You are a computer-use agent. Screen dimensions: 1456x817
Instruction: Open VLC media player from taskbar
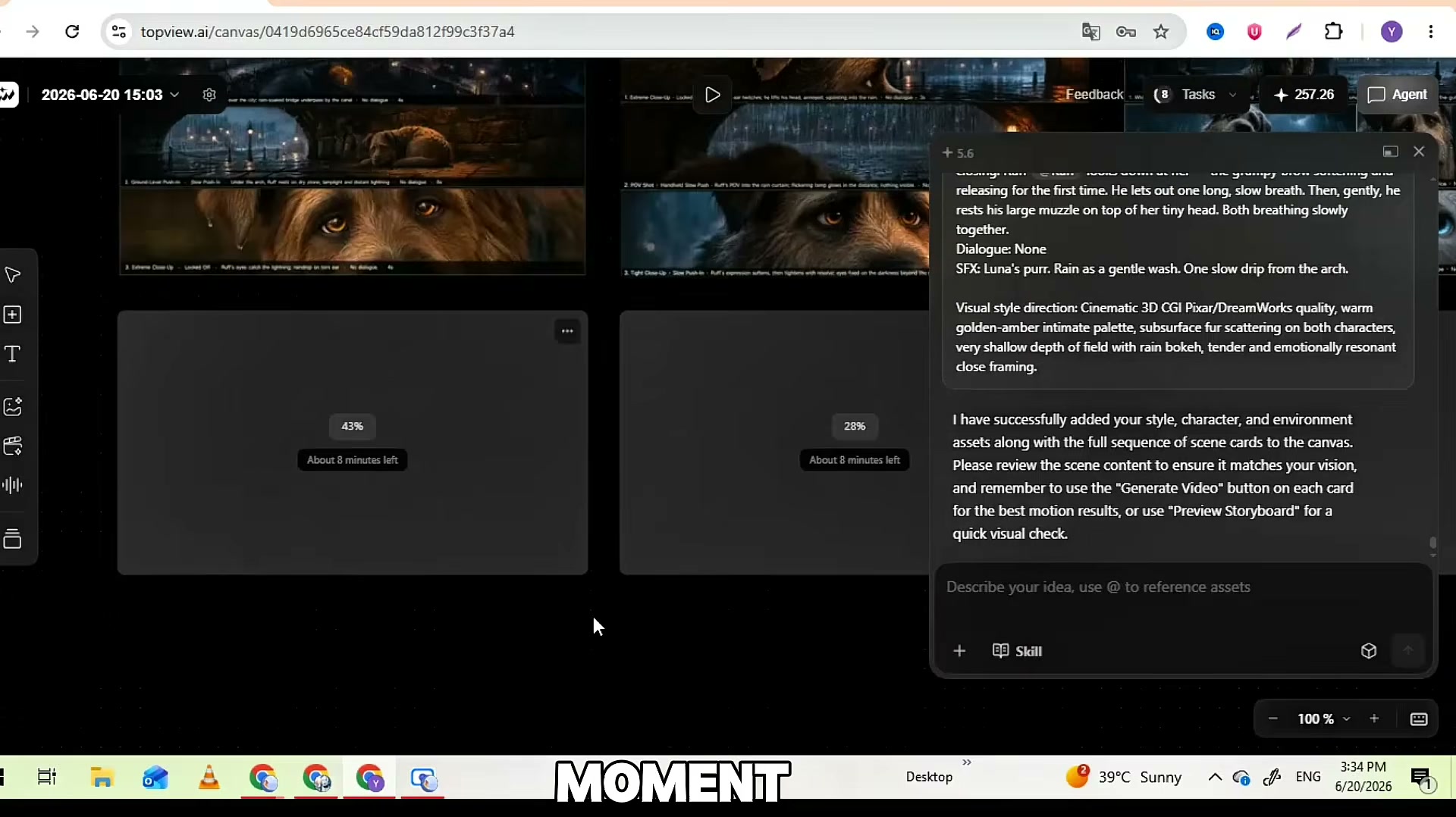tap(209, 778)
